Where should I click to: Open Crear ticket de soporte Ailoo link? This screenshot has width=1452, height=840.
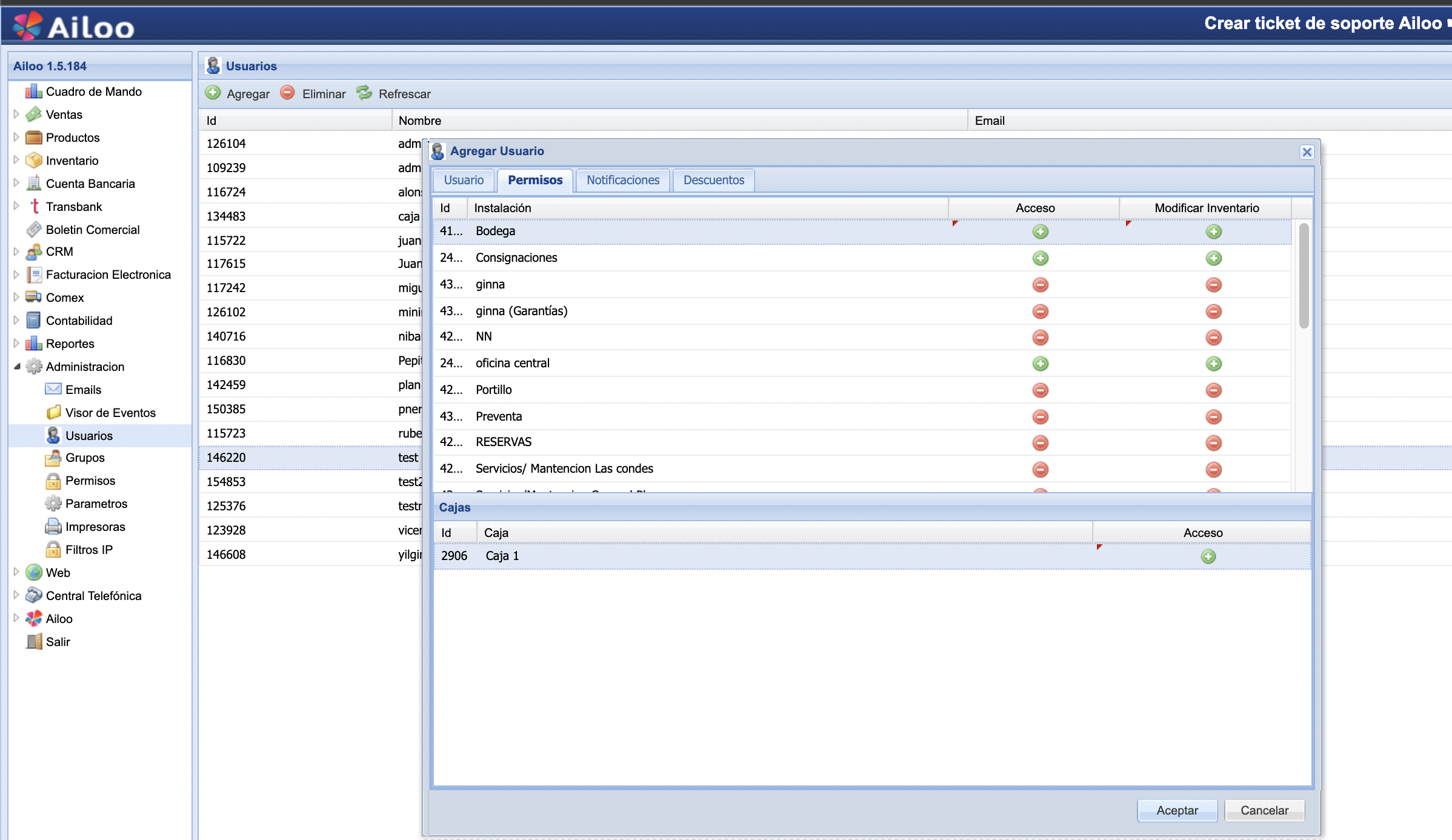pos(1322,23)
